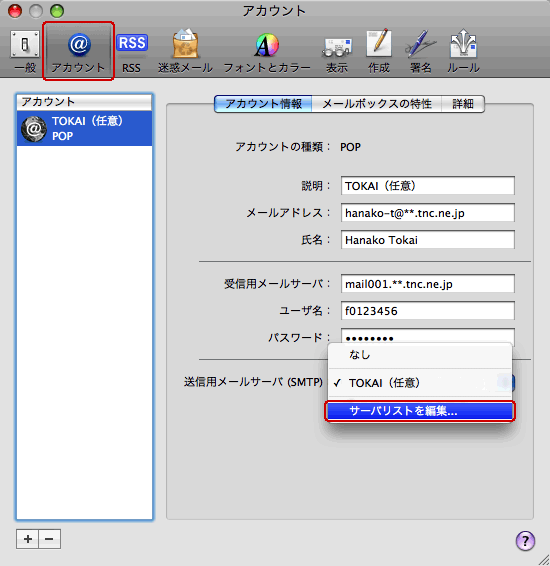
Task: Select なし in the SMTP server dropdown
Action: coord(420,355)
